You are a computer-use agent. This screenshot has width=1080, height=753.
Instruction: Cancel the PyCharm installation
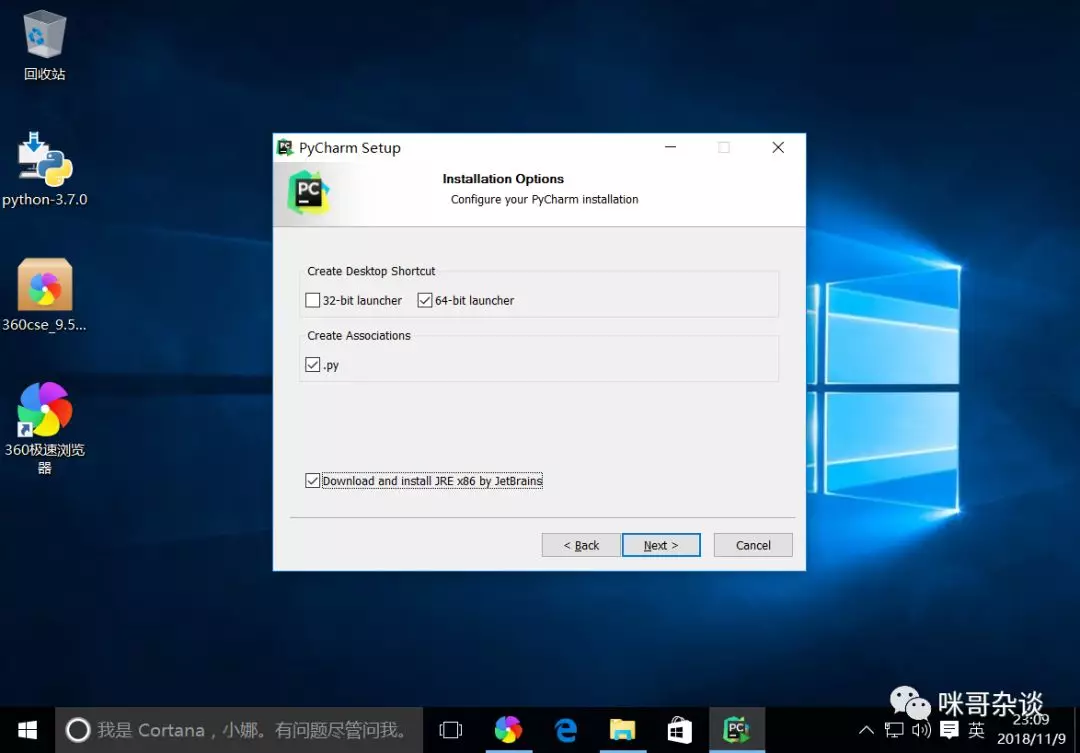pyautogui.click(x=753, y=545)
